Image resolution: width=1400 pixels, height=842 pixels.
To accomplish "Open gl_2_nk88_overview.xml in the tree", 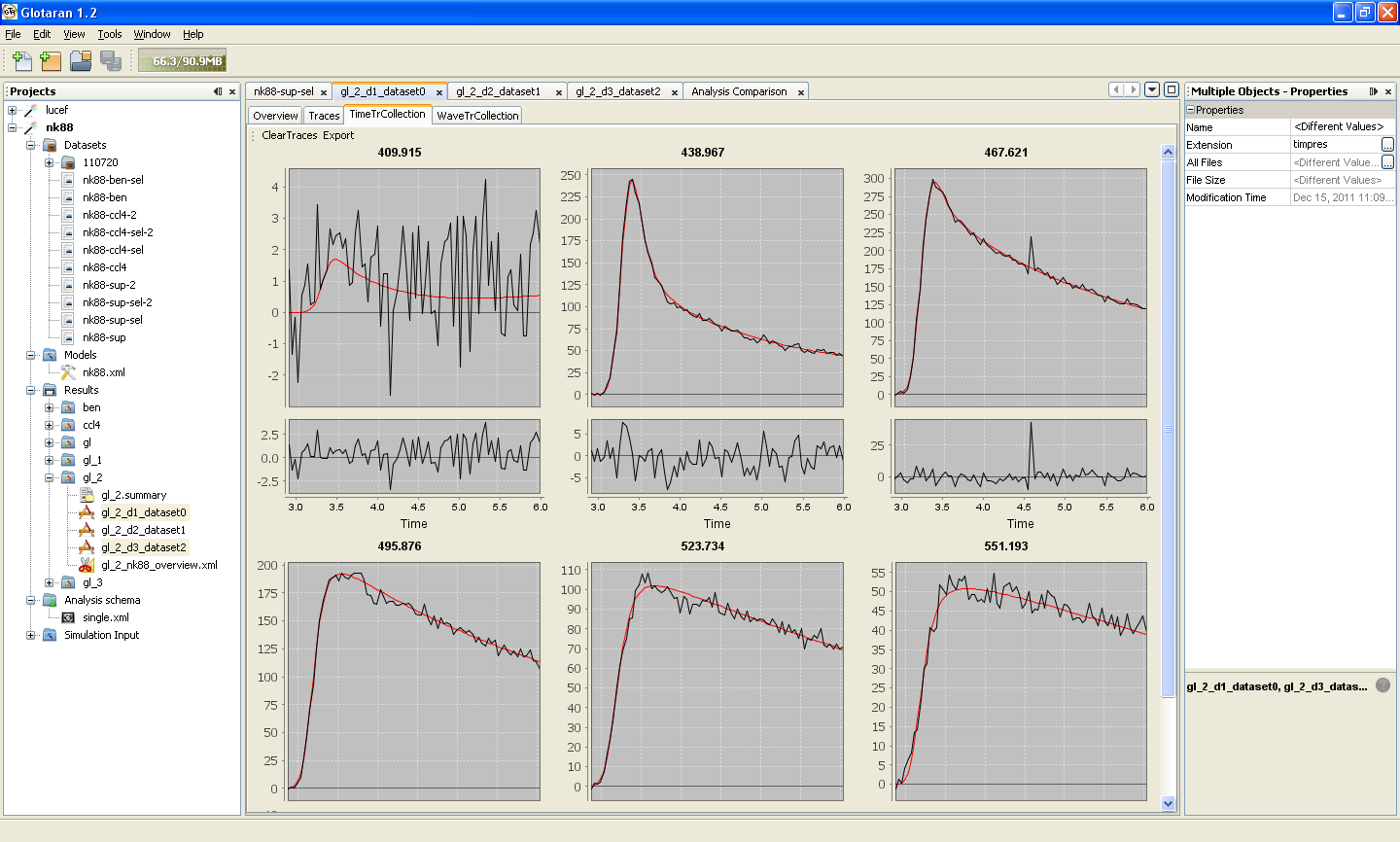I will tap(158, 565).
